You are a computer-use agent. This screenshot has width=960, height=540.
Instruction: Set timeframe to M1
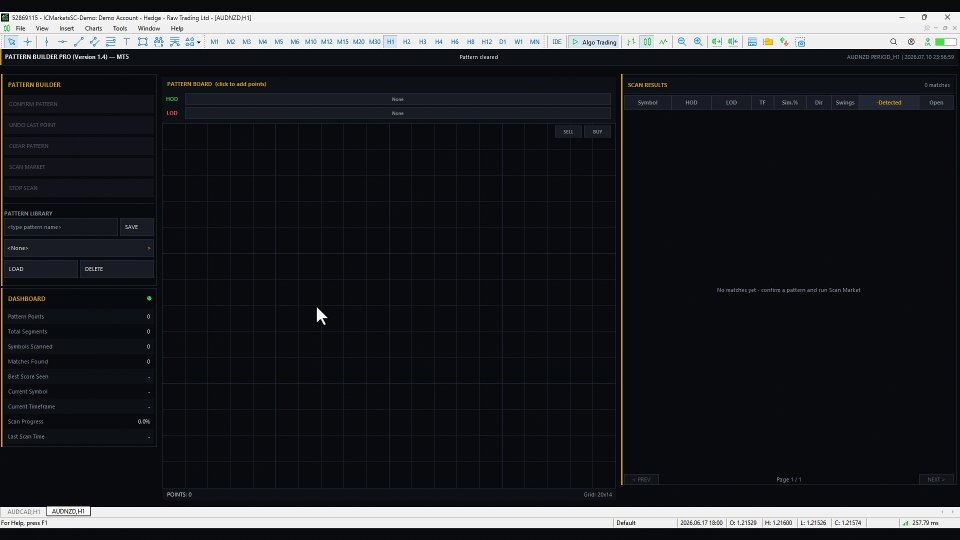[x=214, y=42]
